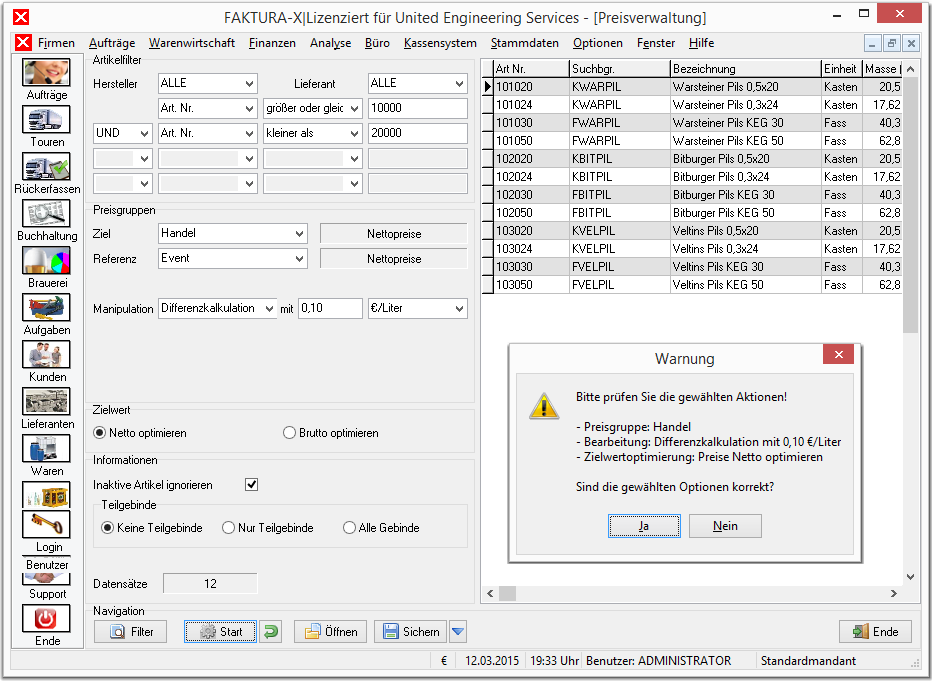Open the Ziel price group dropdown

point(232,234)
